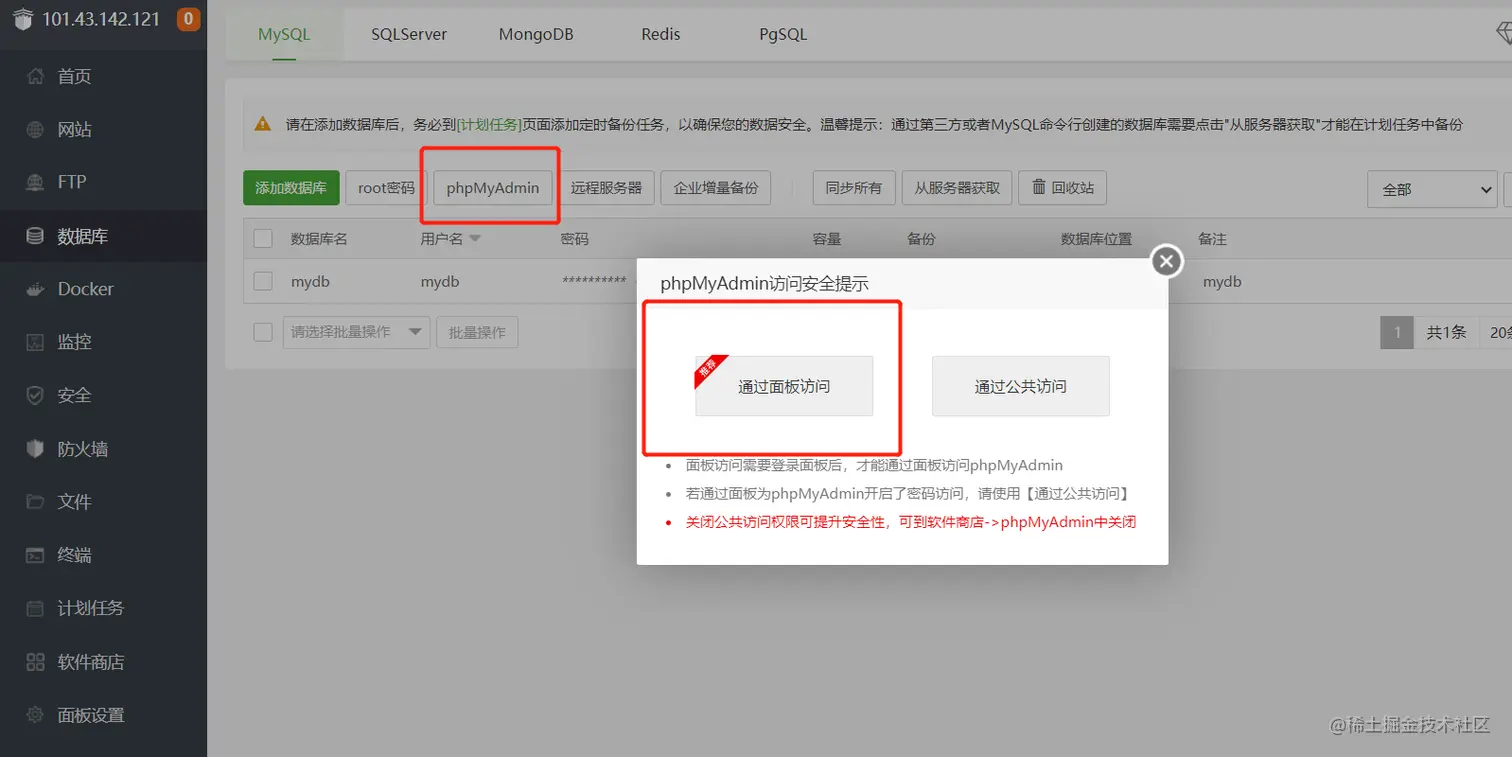
Task: Open the Docker whale icon in sidebar
Action: tap(35, 289)
